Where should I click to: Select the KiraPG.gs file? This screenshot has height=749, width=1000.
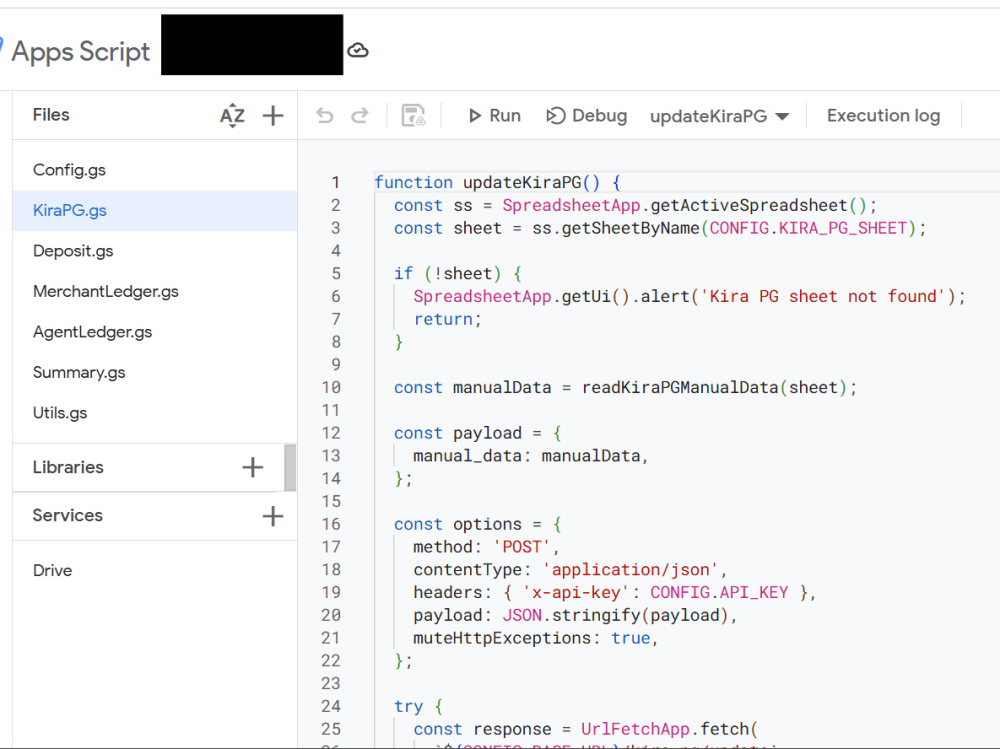(x=154, y=211)
